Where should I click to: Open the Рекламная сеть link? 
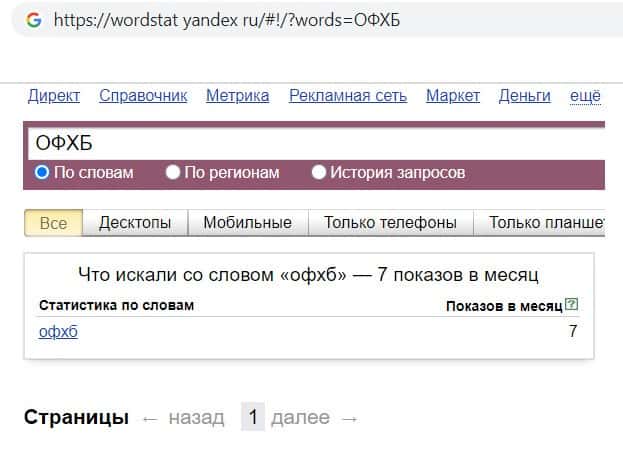tap(348, 95)
